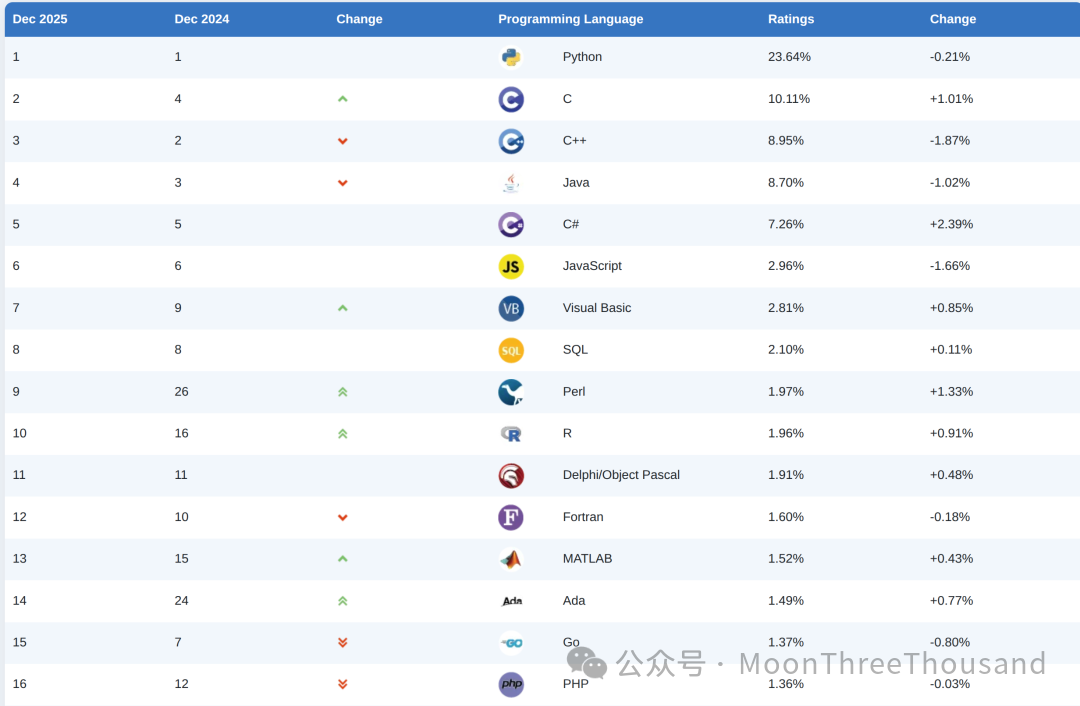The width and height of the screenshot is (1080, 706).
Task: Click the double up arrow in Perl row
Action: pos(343,392)
